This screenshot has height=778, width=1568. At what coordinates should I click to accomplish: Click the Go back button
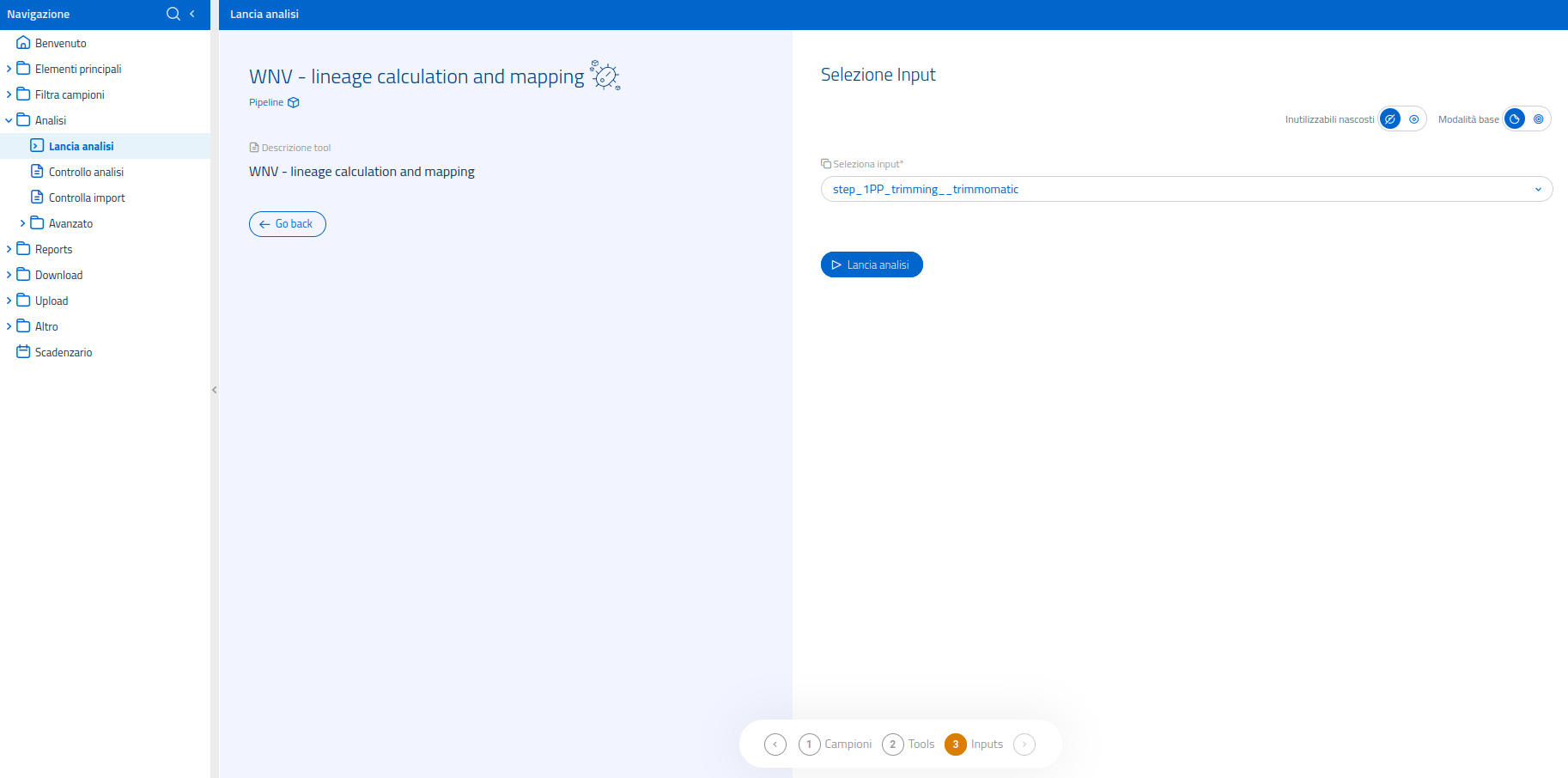point(288,224)
